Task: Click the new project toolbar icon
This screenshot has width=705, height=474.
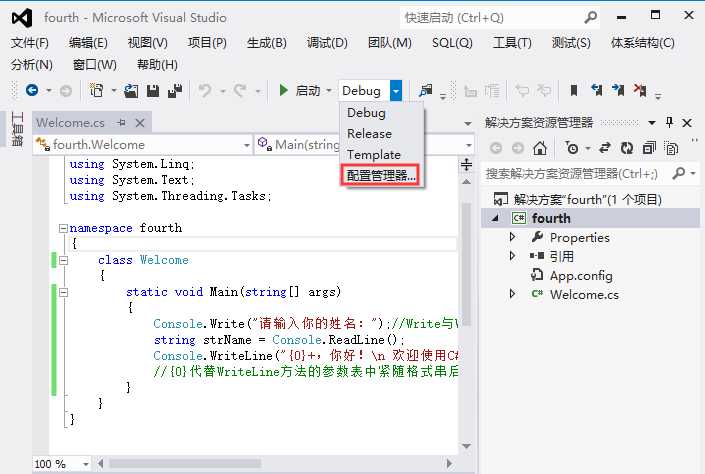Action: coord(96,91)
